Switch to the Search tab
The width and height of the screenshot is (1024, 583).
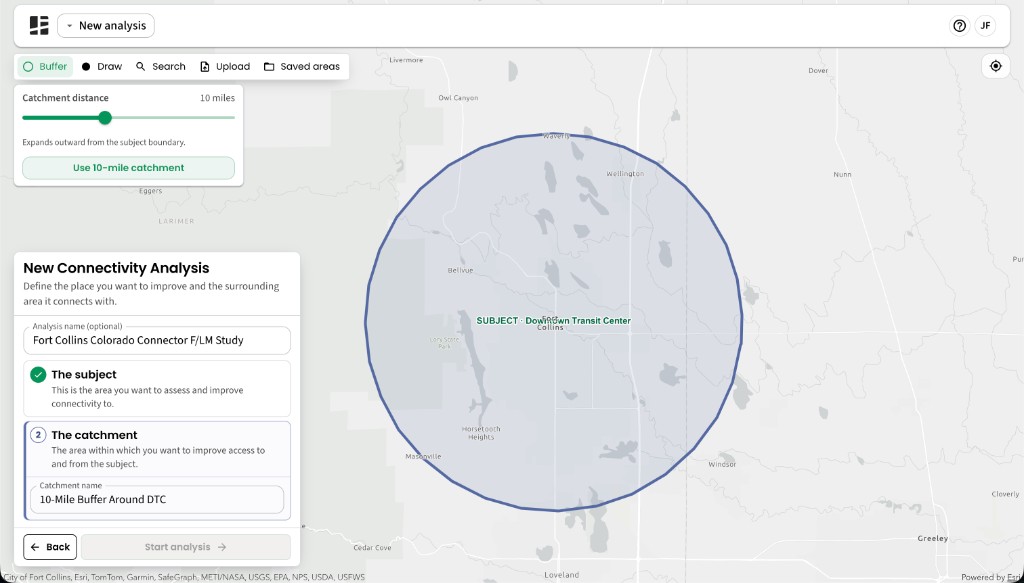tap(161, 67)
